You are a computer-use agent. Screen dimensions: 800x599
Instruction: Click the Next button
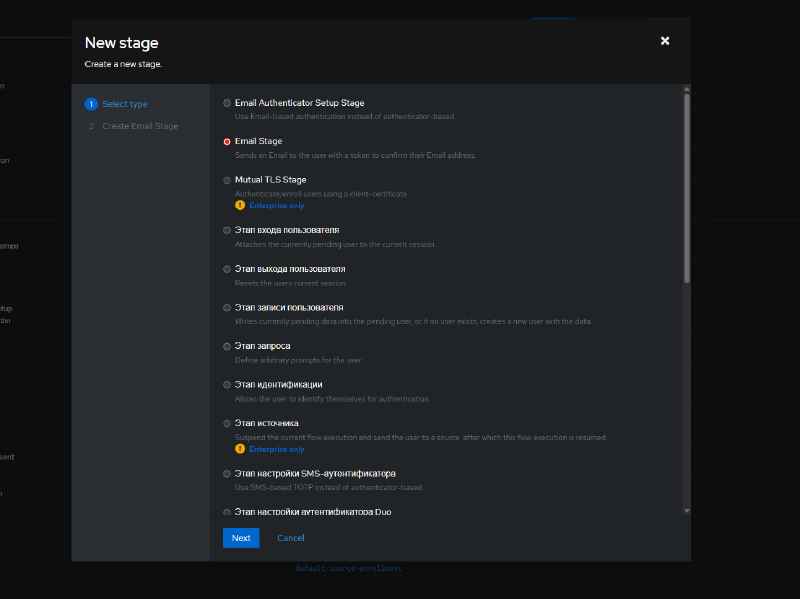(241, 538)
